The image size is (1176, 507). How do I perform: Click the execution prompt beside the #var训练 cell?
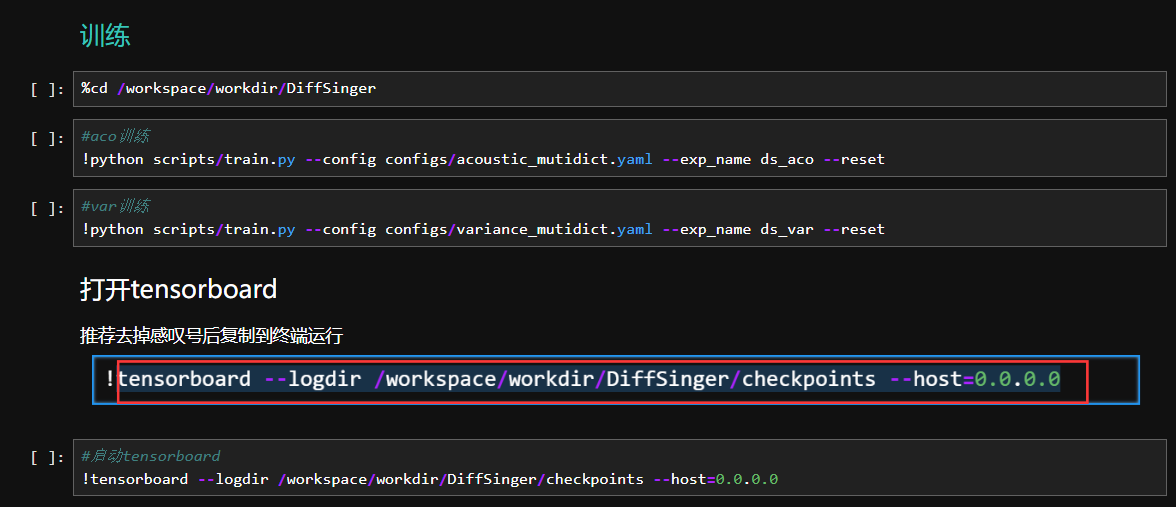(47, 208)
